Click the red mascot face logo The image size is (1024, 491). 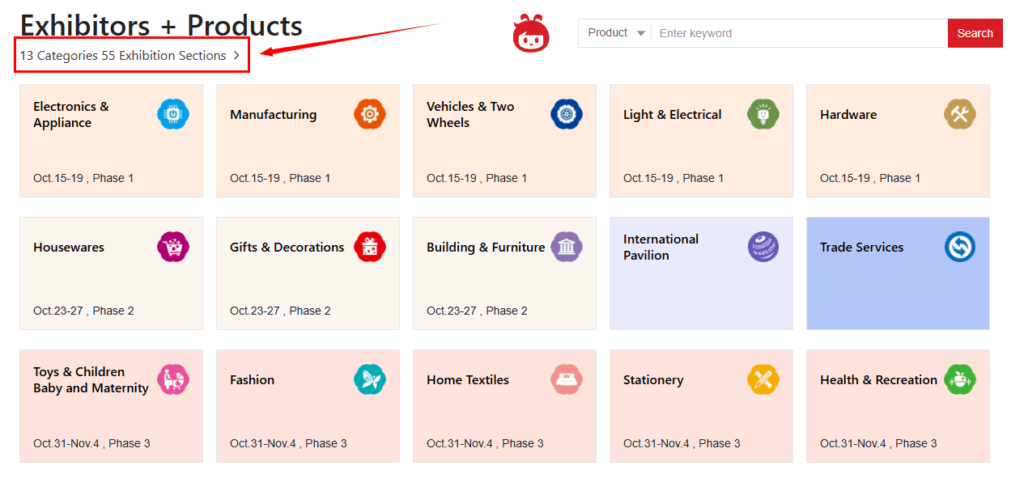531,34
